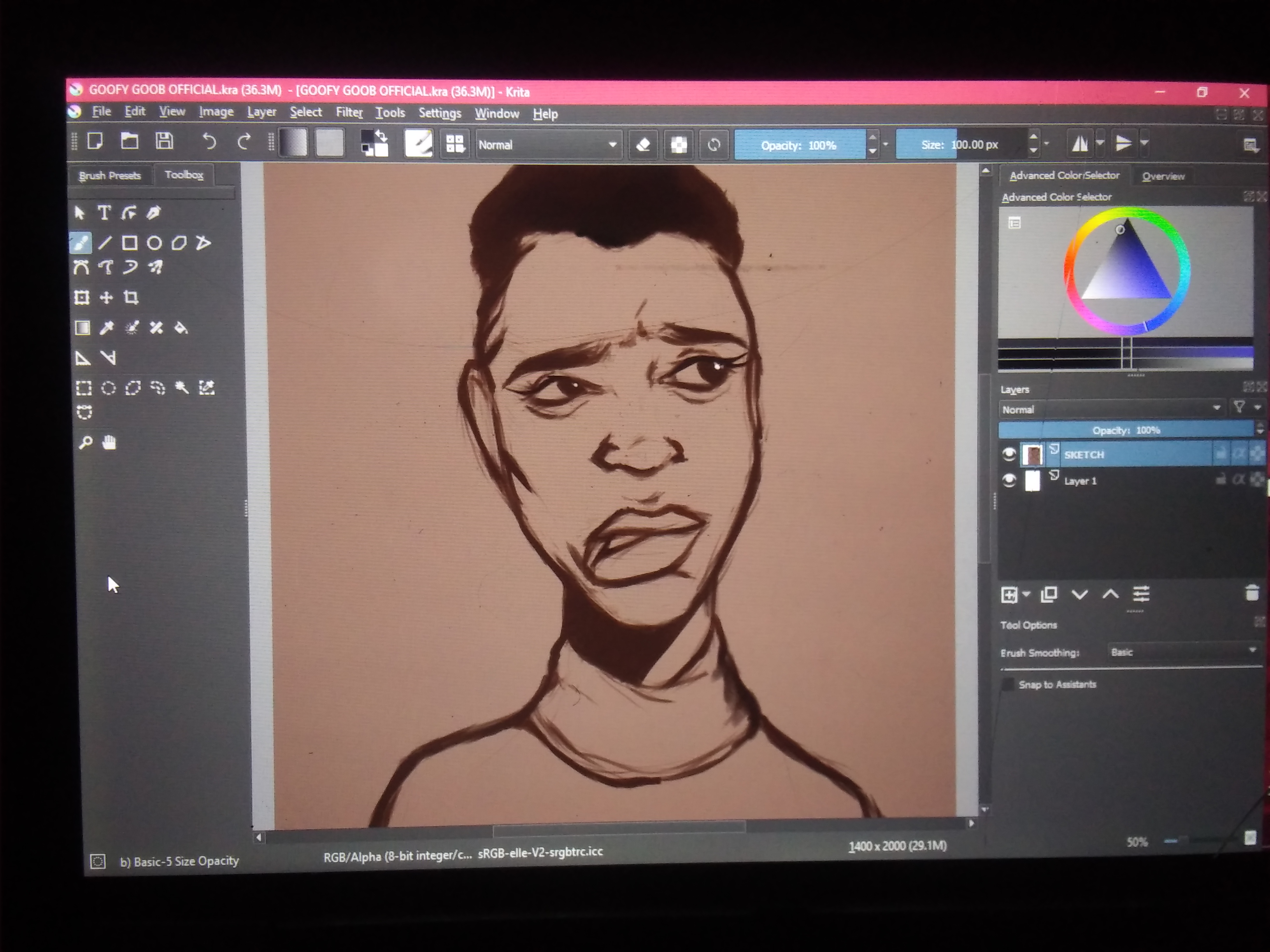Enable Snap to Assistants checkbox
The width and height of the screenshot is (1270, 952).
click(1008, 684)
